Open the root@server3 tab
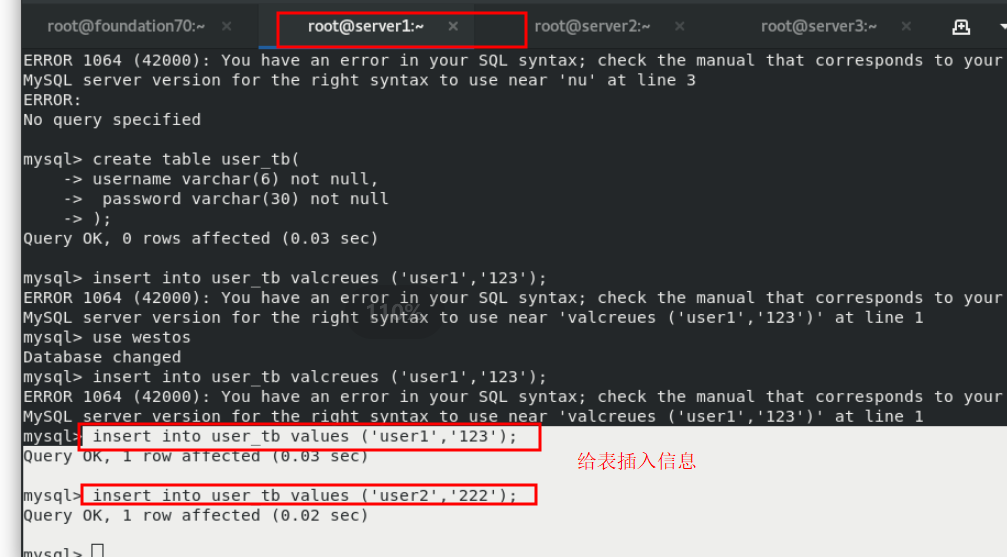This screenshot has height=557, width=1007. [819, 26]
